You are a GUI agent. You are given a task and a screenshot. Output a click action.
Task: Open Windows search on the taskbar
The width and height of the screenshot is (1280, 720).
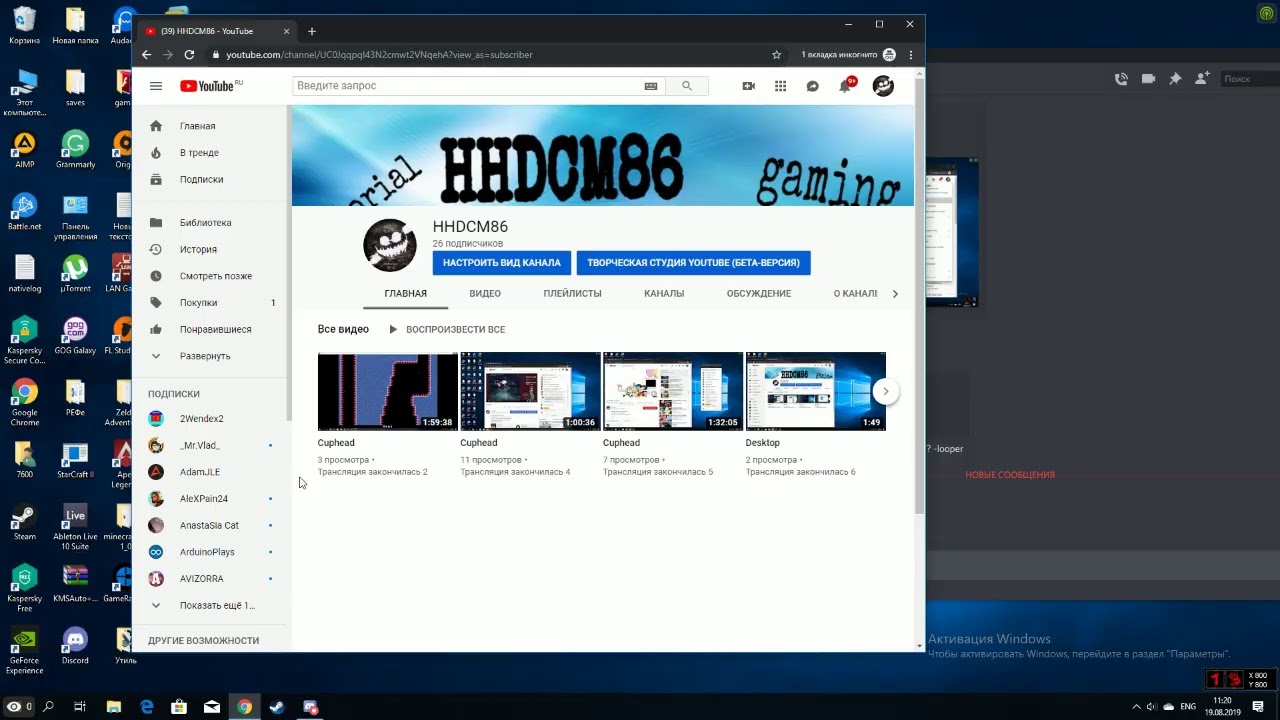click(x=47, y=707)
